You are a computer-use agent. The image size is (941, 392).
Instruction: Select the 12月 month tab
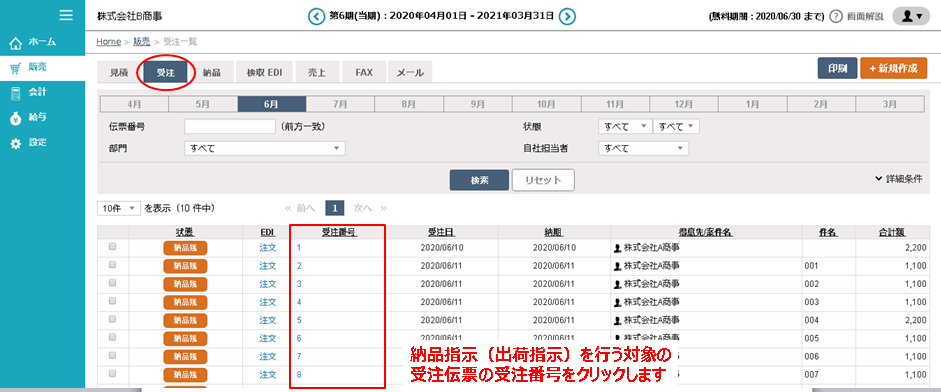(x=684, y=104)
